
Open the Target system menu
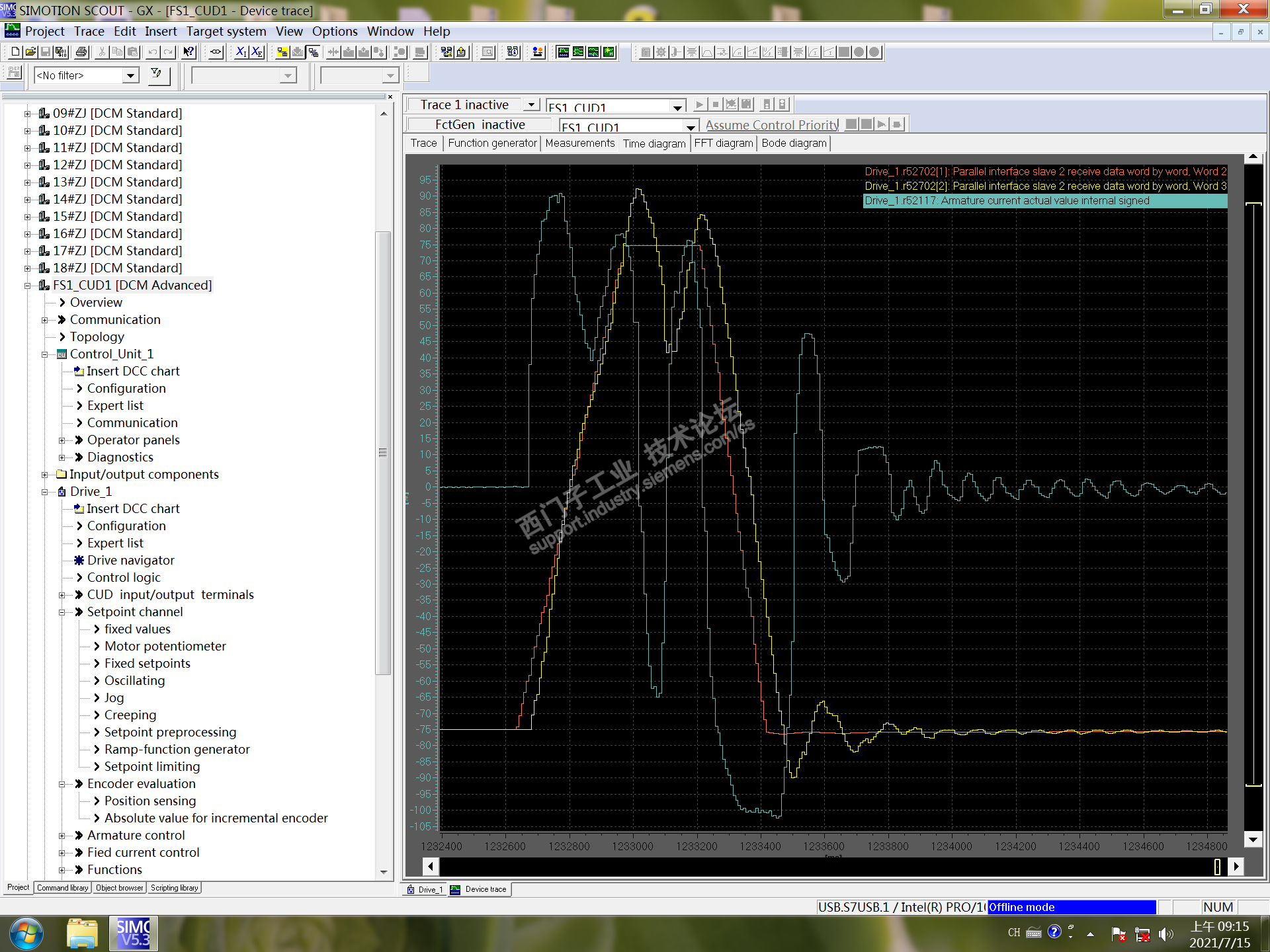[x=226, y=31]
